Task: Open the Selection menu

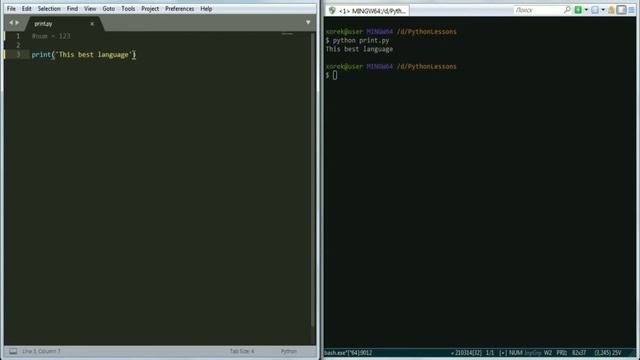Action: 49,9
